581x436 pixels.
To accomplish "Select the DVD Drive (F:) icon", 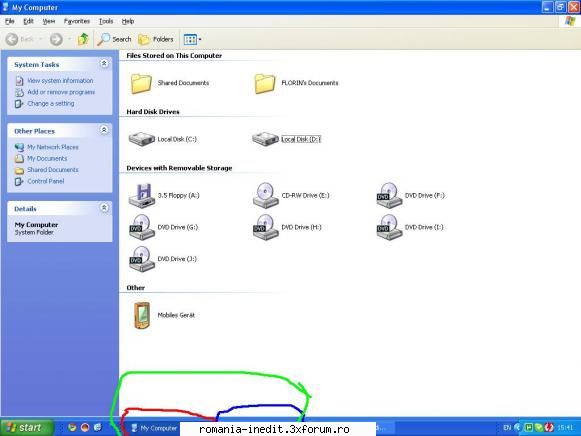I will (x=389, y=195).
